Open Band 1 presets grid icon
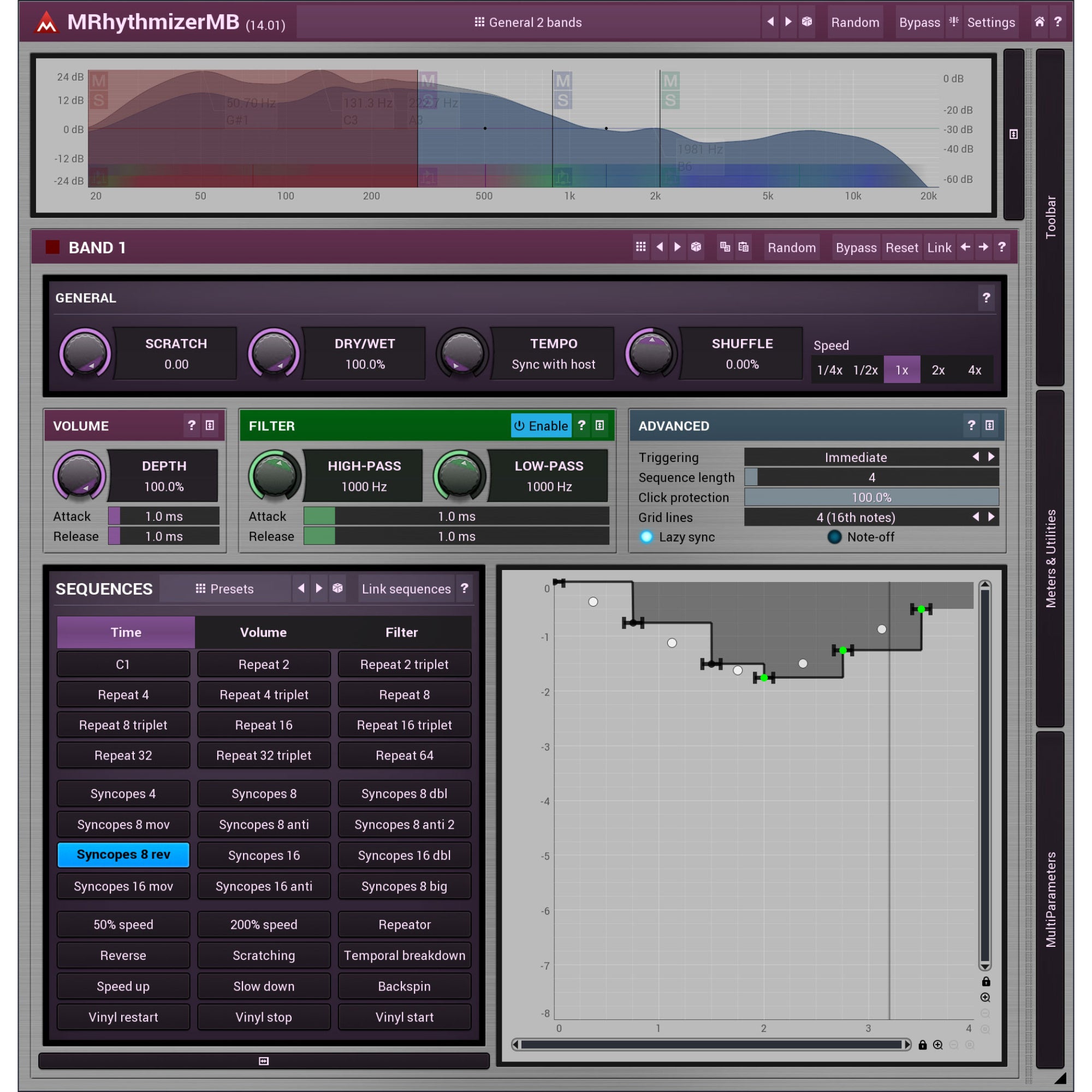This screenshot has width=1092, height=1092. pyautogui.click(x=640, y=247)
